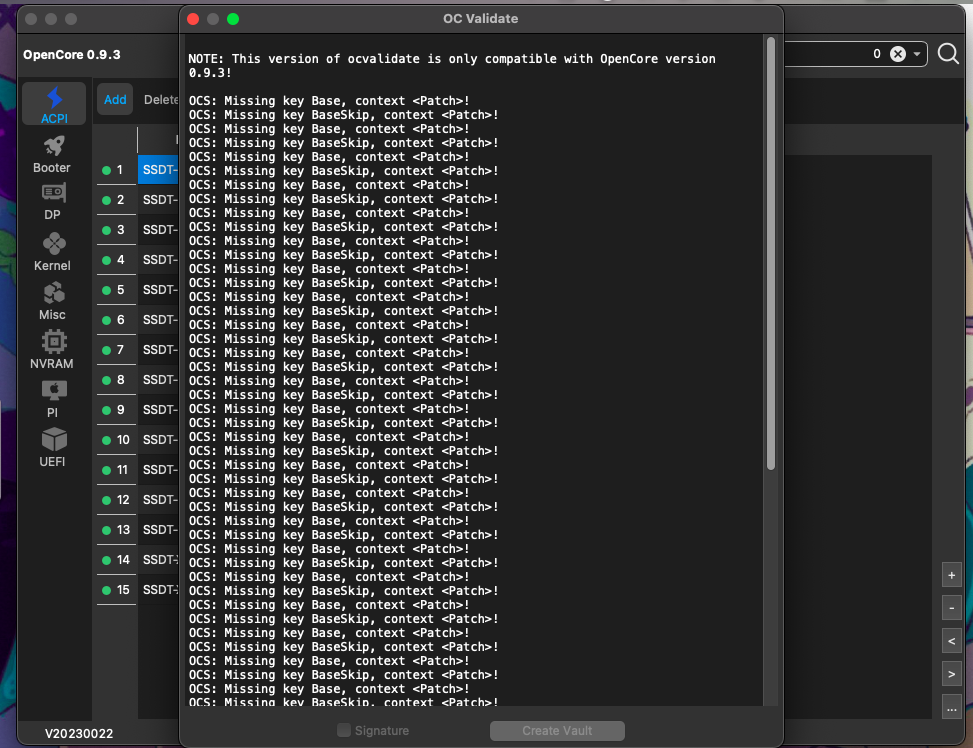Screen dimensions: 973x748
Task: Go to the Misc section
Action: point(52,299)
